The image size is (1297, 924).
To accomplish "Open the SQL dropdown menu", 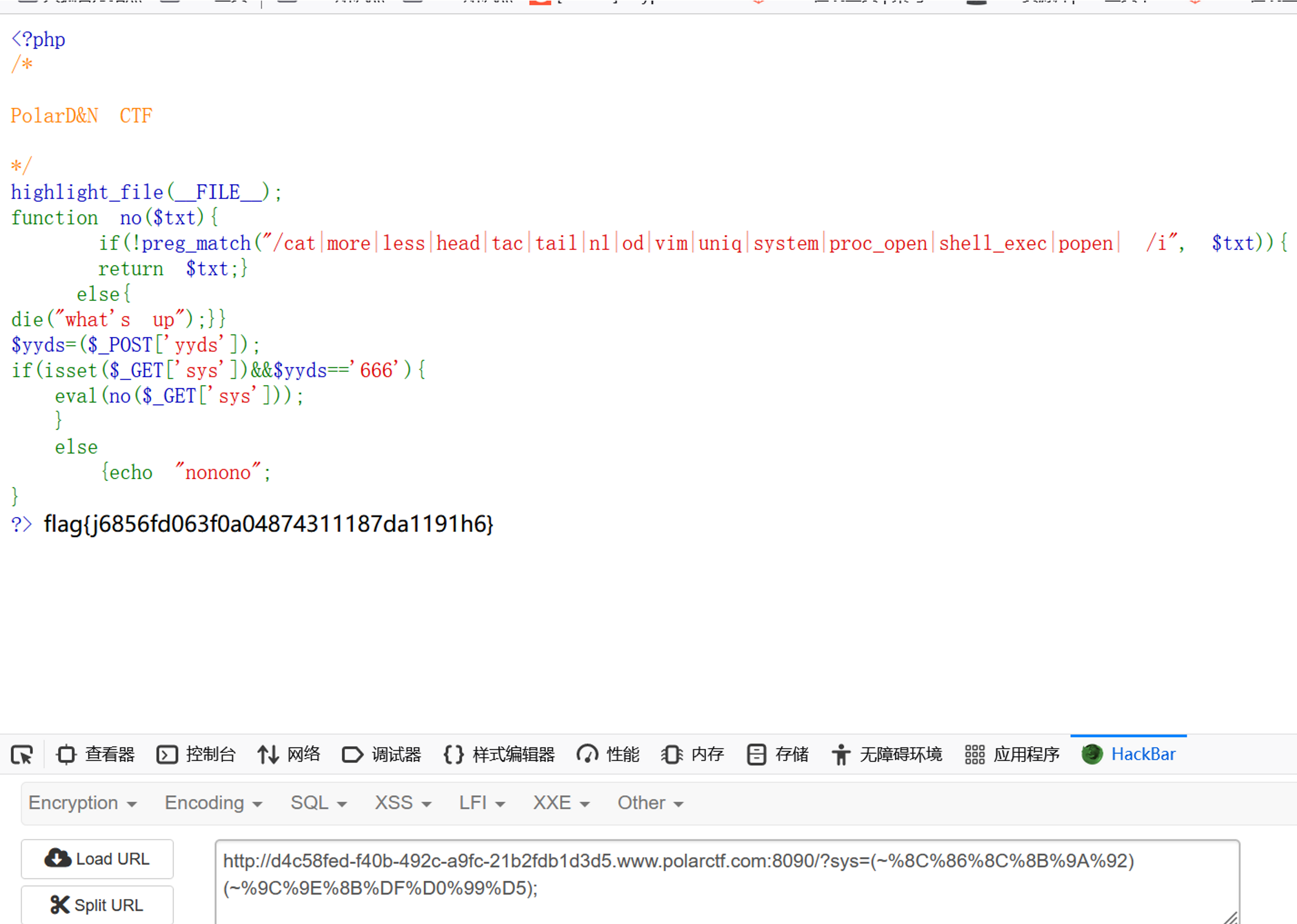I will [318, 803].
